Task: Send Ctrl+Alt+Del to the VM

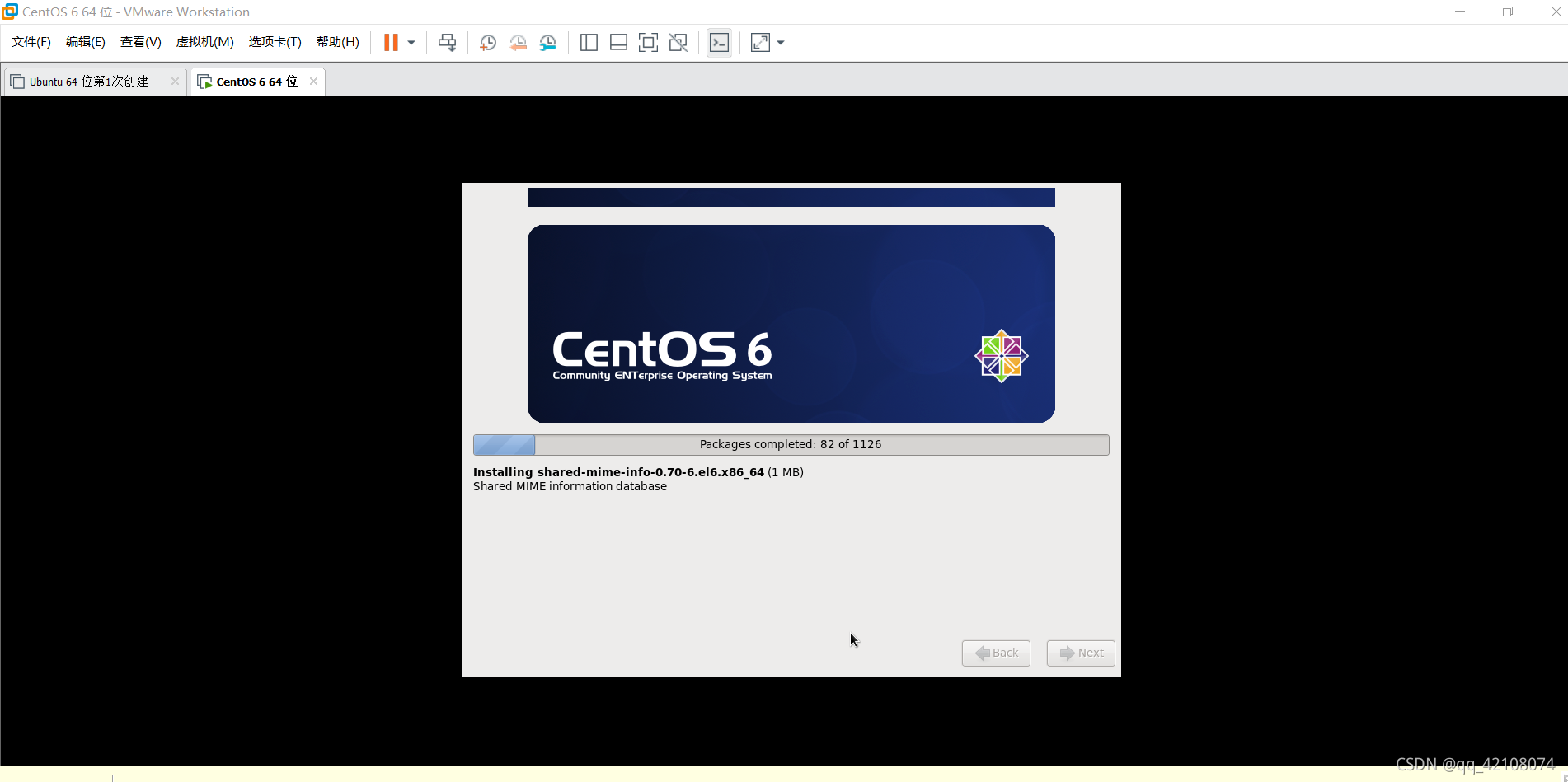Action: click(447, 43)
